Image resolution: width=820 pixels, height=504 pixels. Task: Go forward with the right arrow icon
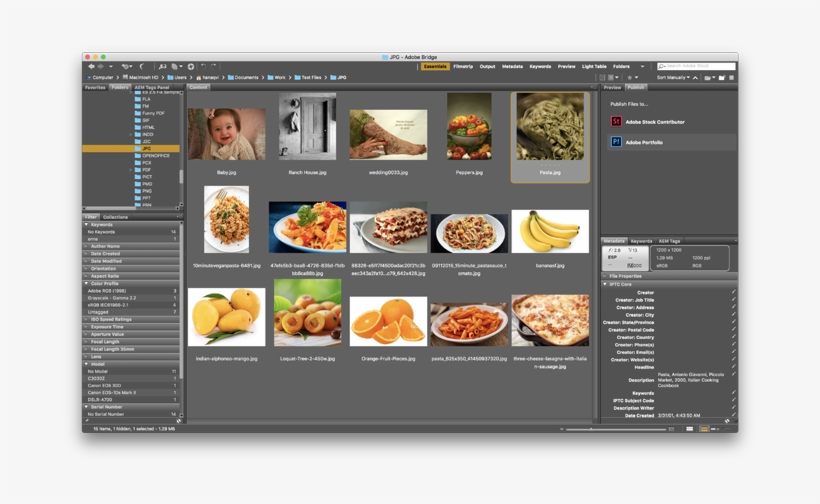[100, 66]
